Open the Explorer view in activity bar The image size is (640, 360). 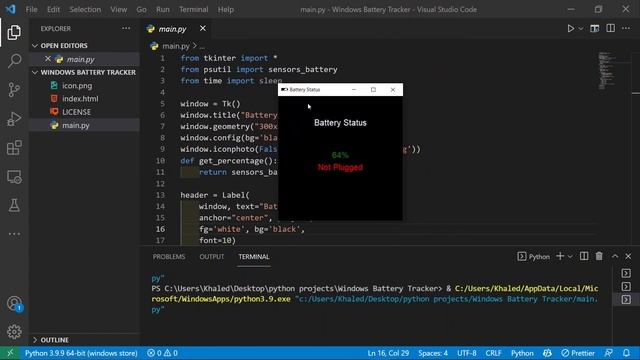(14, 32)
